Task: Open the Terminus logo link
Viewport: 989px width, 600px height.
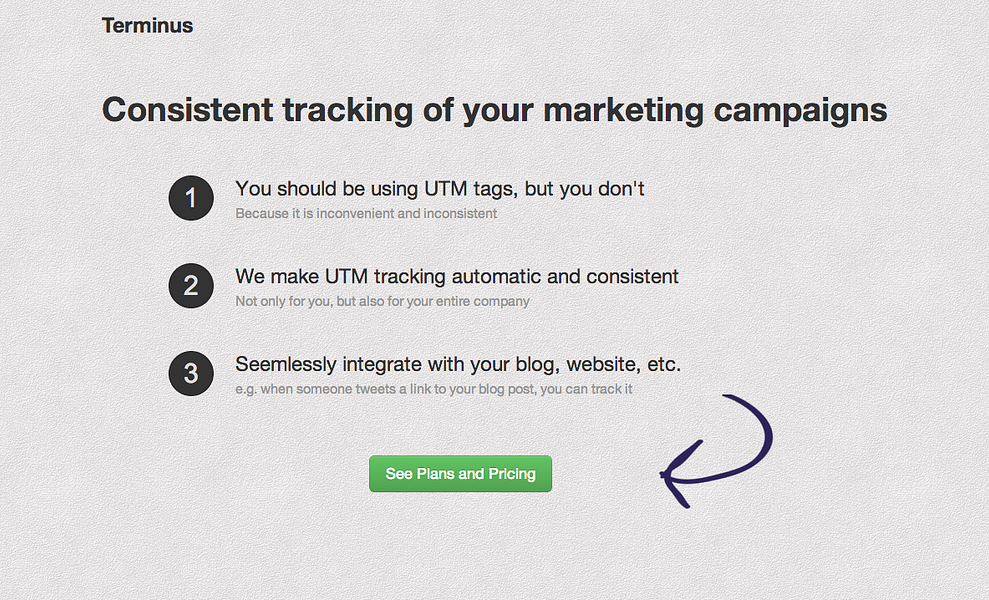Action: (148, 25)
